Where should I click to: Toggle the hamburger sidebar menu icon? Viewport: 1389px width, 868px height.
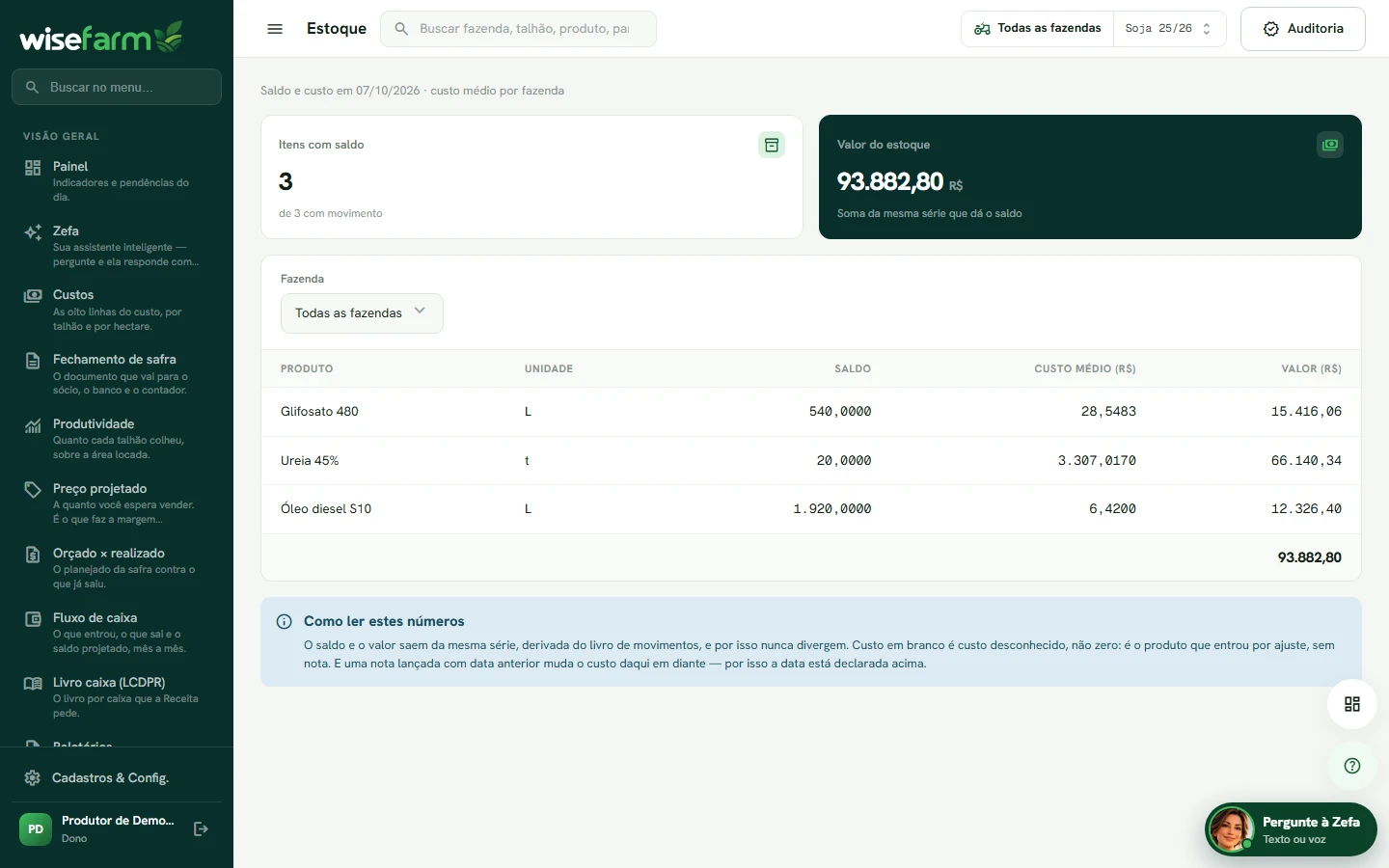click(275, 29)
